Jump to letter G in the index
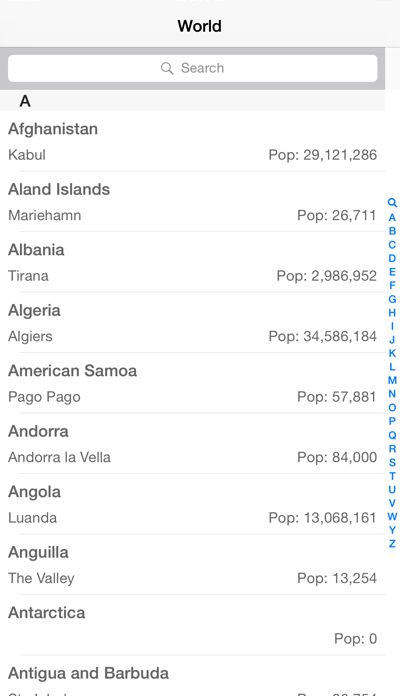The width and height of the screenshot is (400, 696). [x=392, y=299]
